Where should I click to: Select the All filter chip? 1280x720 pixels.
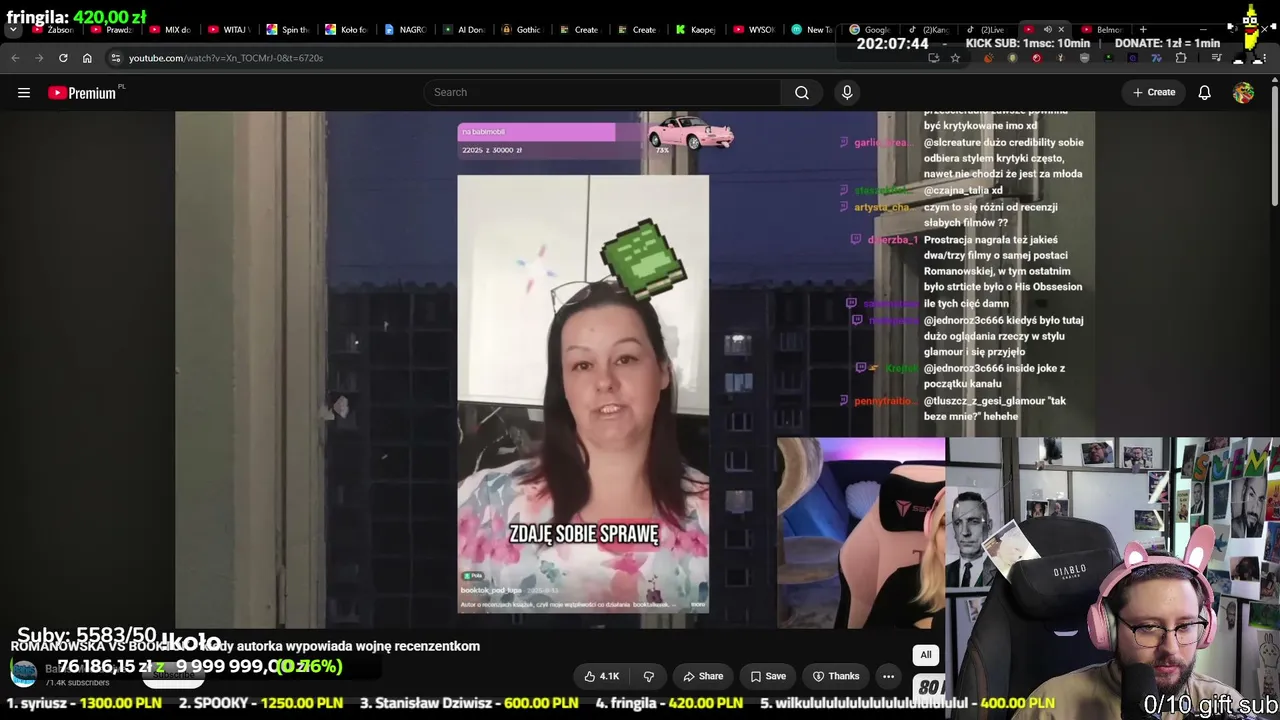click(926, 655)
